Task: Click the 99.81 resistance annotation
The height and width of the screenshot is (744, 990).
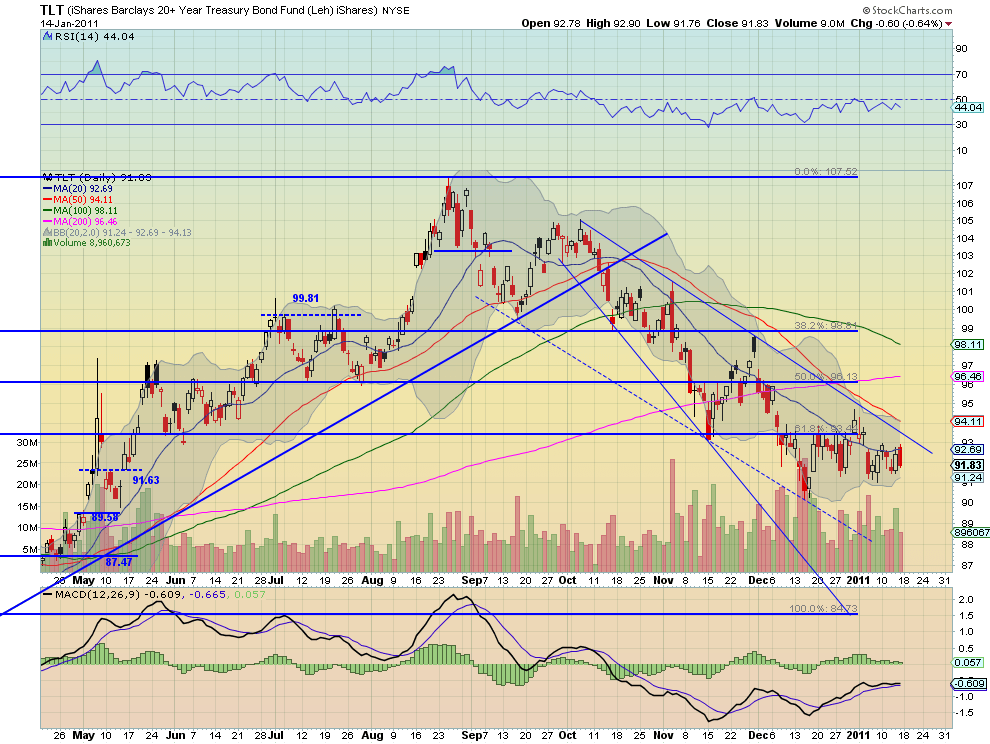Action: (x=306, y=298)
